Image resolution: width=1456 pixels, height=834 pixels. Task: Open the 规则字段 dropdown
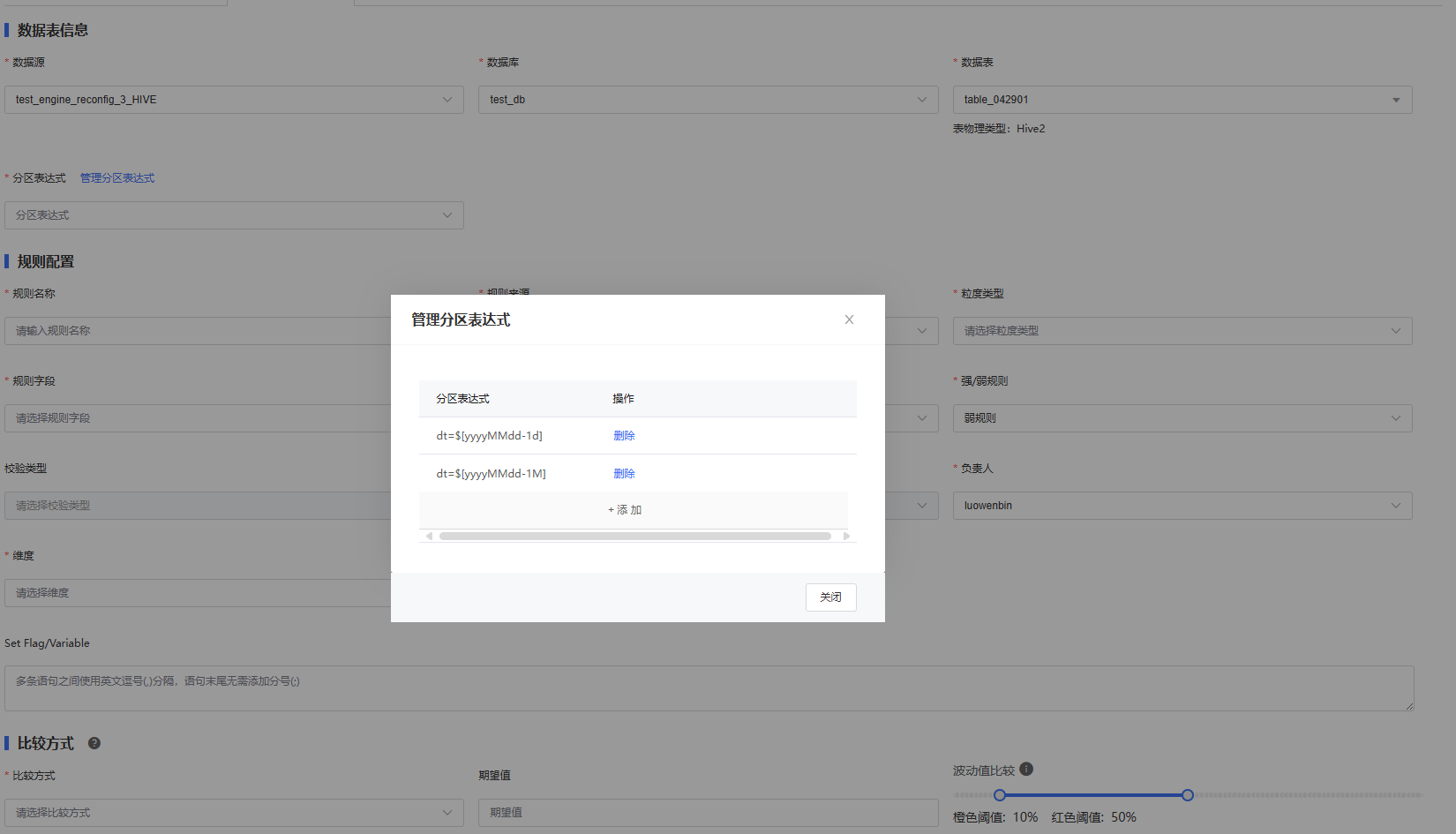tap(198, 418)
